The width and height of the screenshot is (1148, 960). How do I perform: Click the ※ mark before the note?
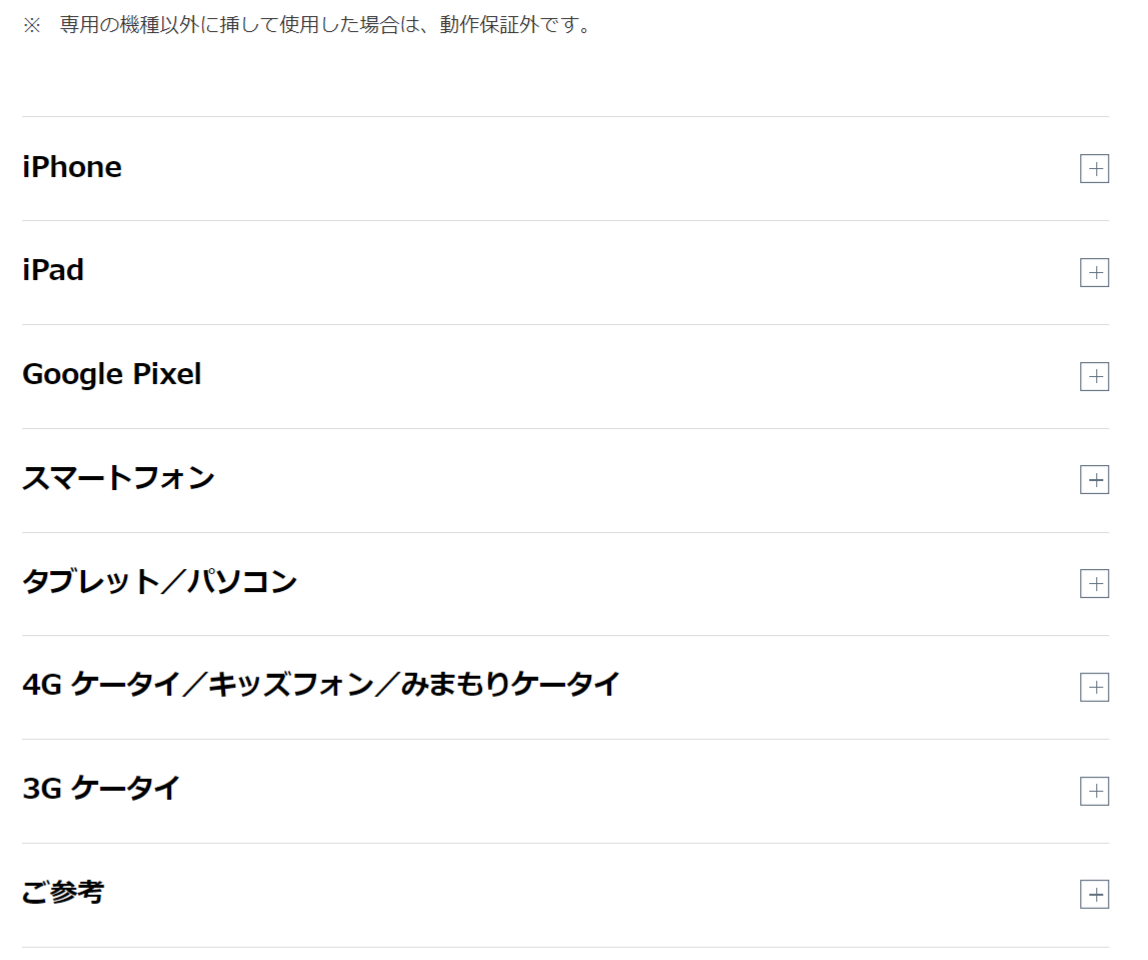point(31,25)
